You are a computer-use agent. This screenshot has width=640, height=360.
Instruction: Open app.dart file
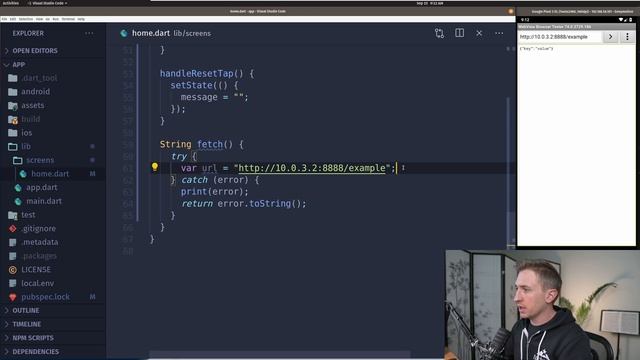(53, 187)
